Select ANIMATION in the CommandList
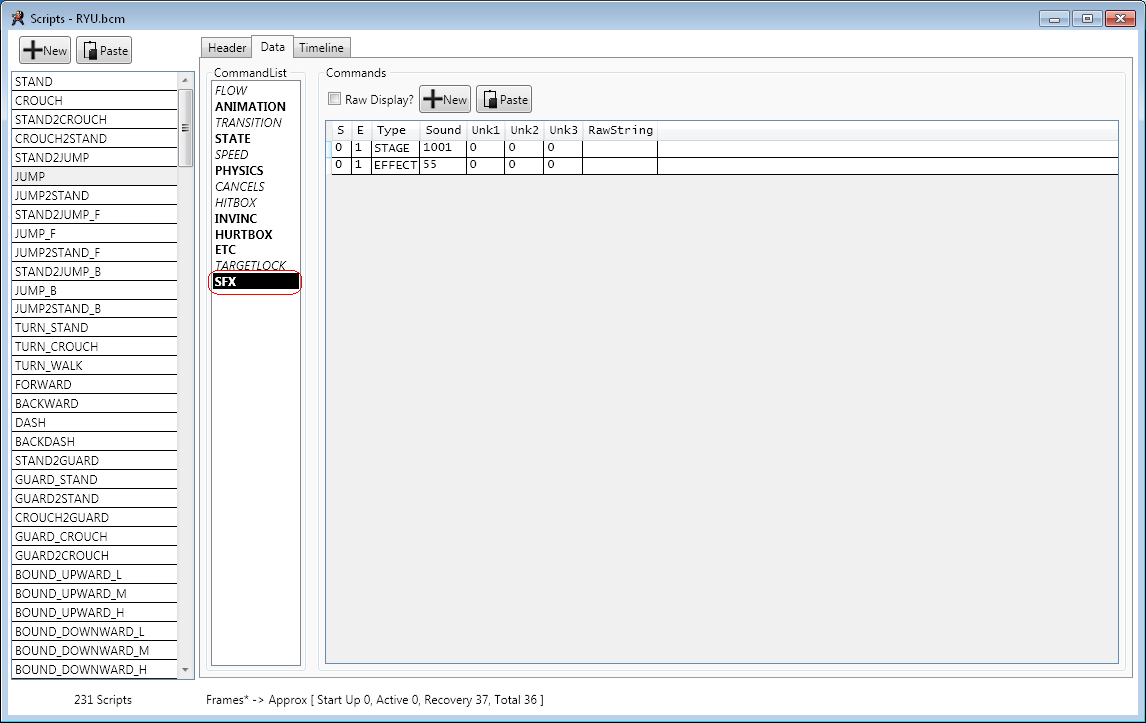This screenshot has height=723, width=1146. [250, 107]
